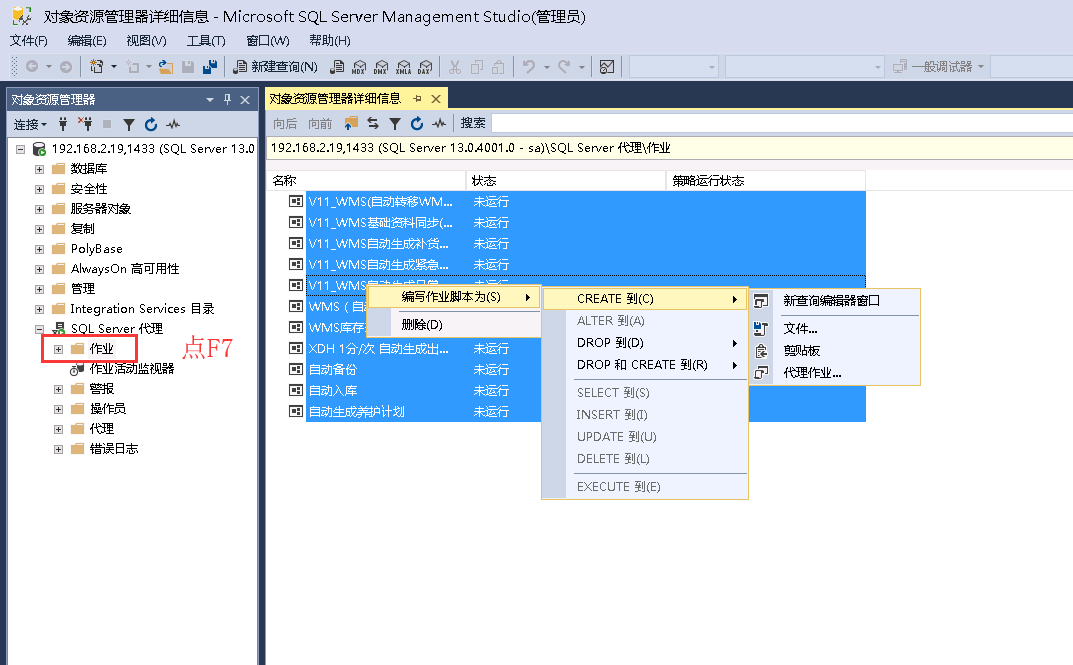Image resolution: width=1073 pixels, height=665 pixels.
Task: Collapse the SQL Server 代理 node
Action: [40, 329]
